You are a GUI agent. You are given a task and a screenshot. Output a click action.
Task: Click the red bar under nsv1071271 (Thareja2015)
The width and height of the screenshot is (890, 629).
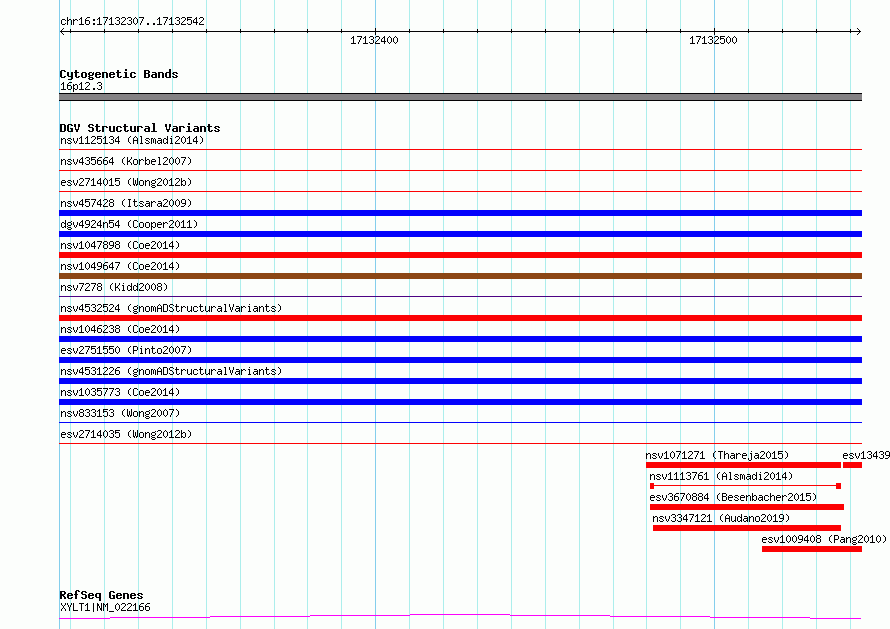point(743,465)
